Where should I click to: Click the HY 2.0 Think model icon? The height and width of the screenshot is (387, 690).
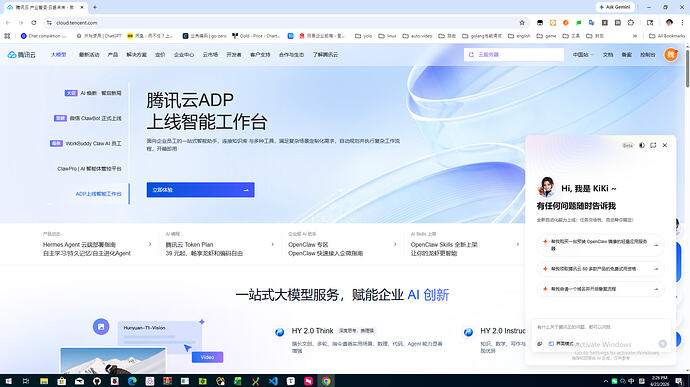[279, 332]
